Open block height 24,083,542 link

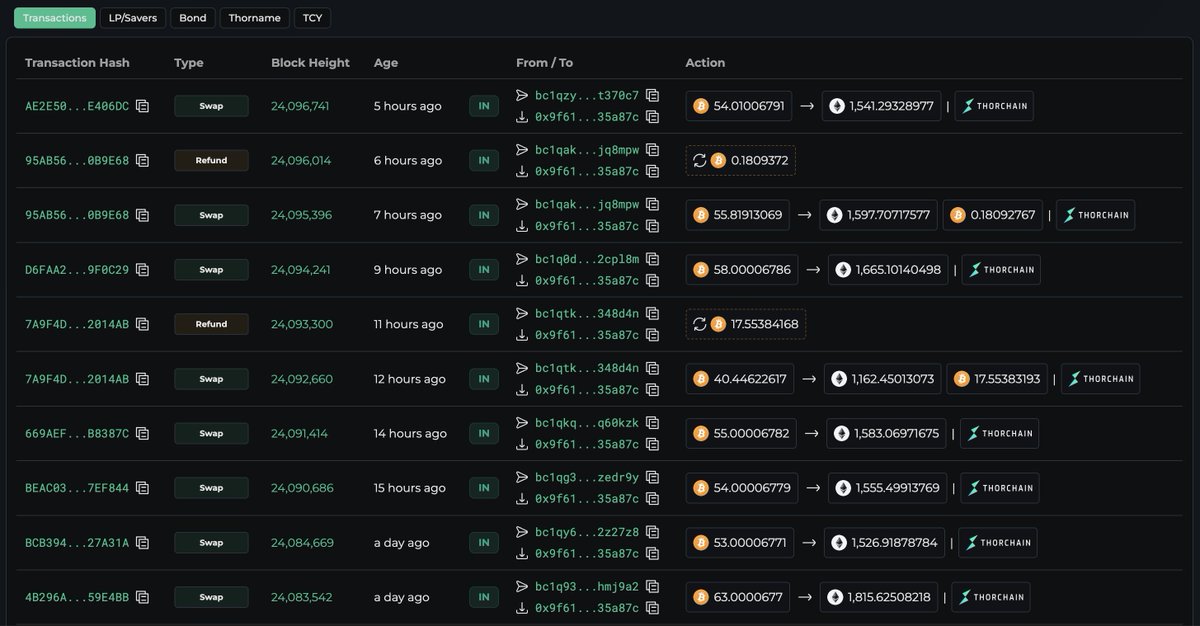[300, 597]
